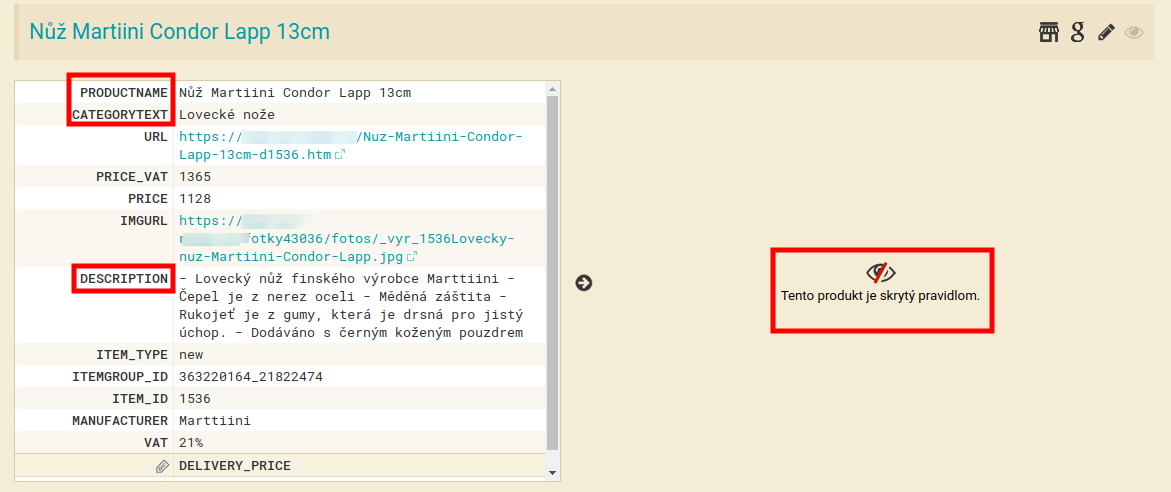
Task: Click the shop storefront icon in header
Action: click(1049, 32)
